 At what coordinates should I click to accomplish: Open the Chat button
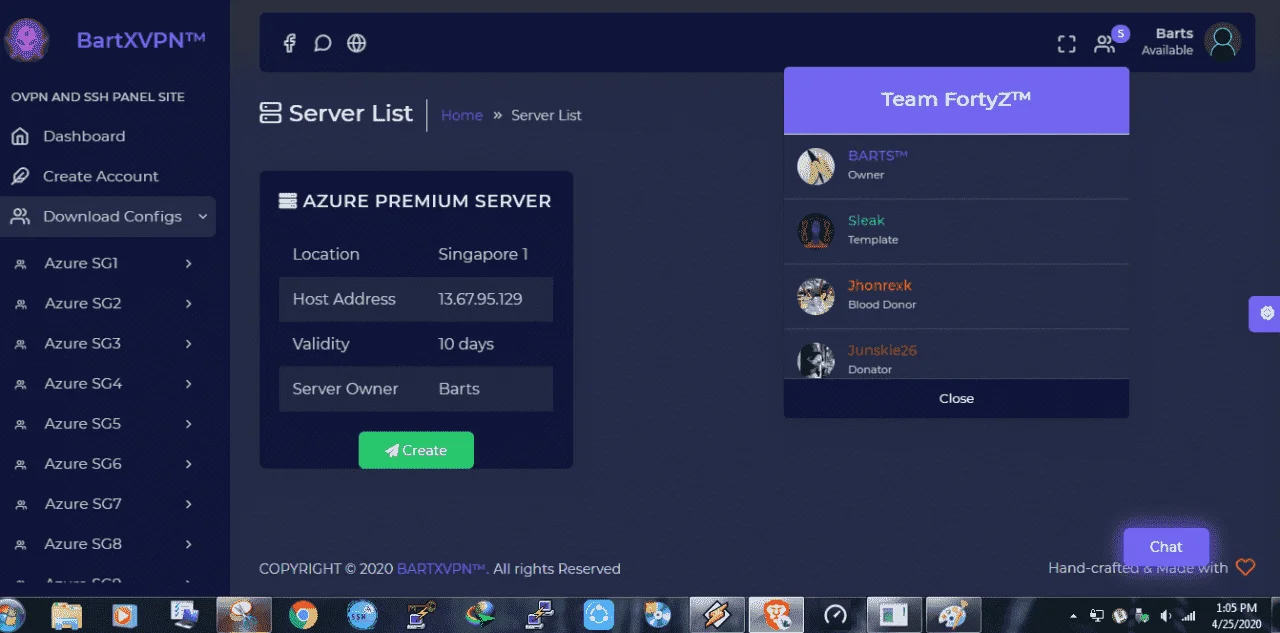click(1166, 546)
